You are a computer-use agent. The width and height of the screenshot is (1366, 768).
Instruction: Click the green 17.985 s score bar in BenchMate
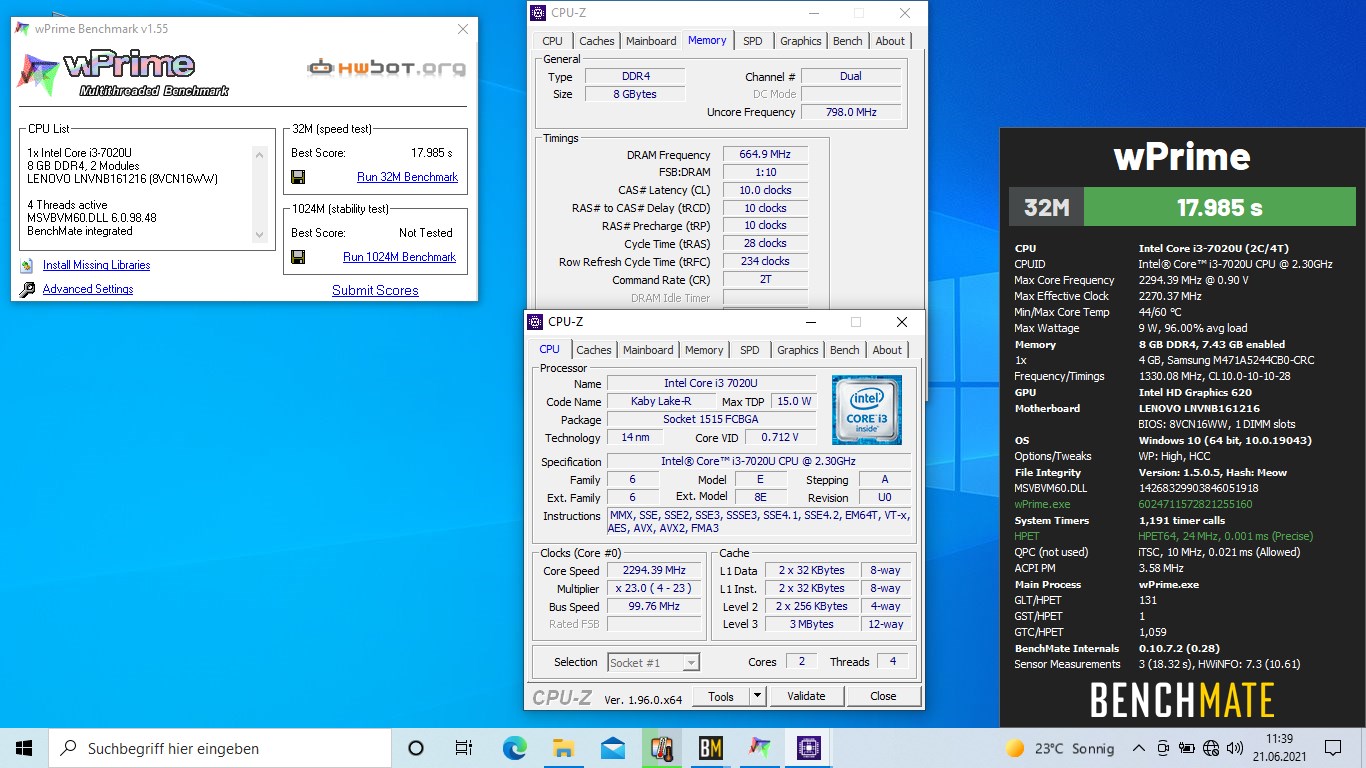pyautogui.click(x=1219, y=208)
